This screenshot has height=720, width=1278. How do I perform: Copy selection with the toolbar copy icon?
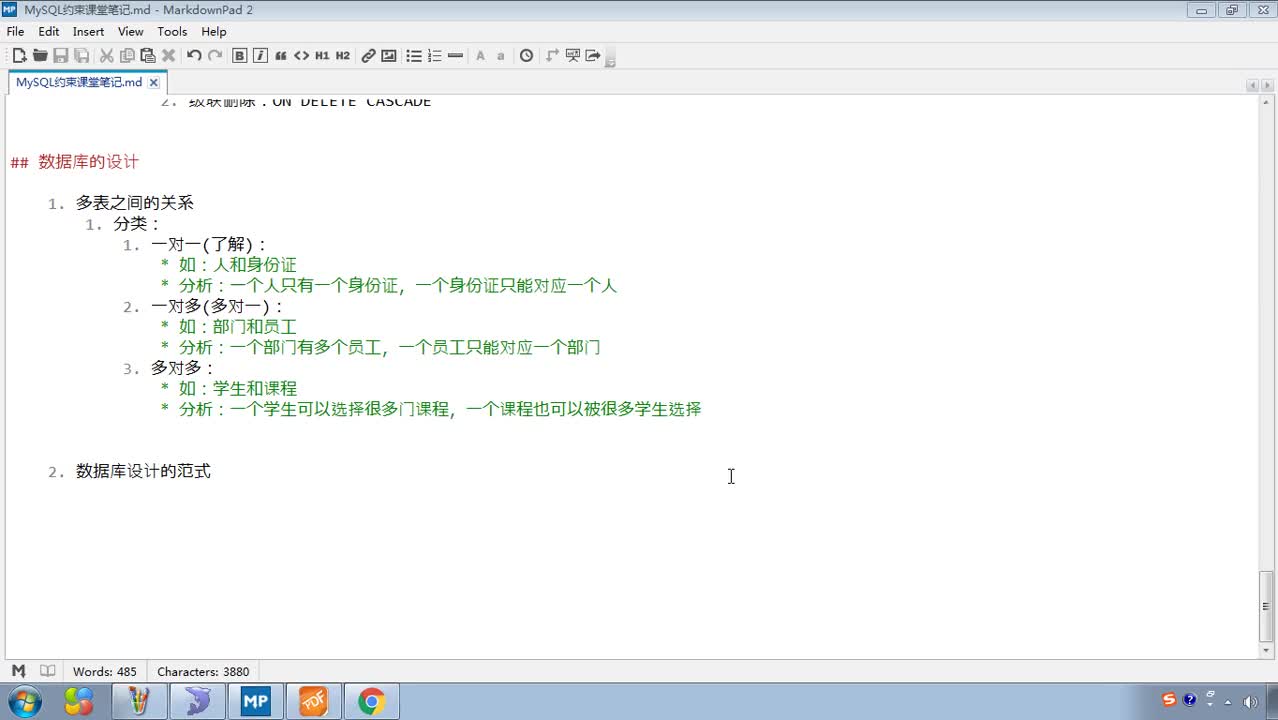pyautogui.click(x=127, y=56)
